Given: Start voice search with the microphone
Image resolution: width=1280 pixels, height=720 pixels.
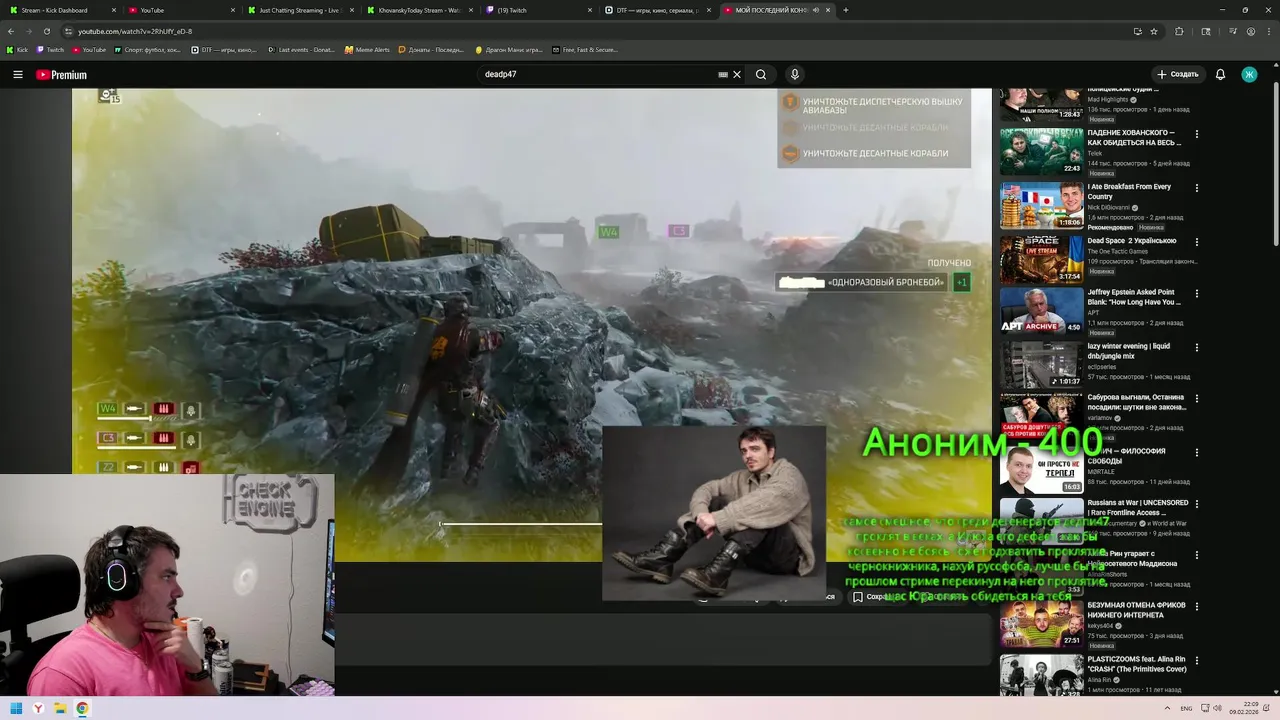Looking at the screenshot, I should tap(795, 74).
